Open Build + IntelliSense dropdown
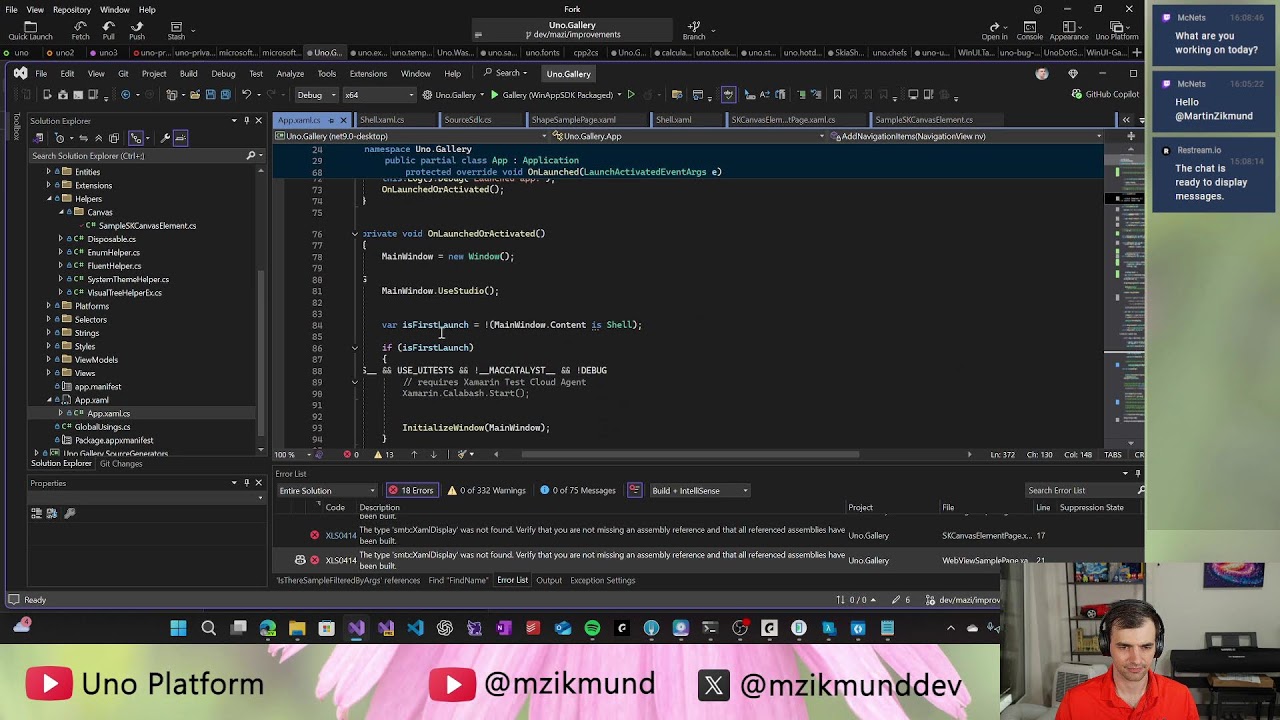 (699, 491)
